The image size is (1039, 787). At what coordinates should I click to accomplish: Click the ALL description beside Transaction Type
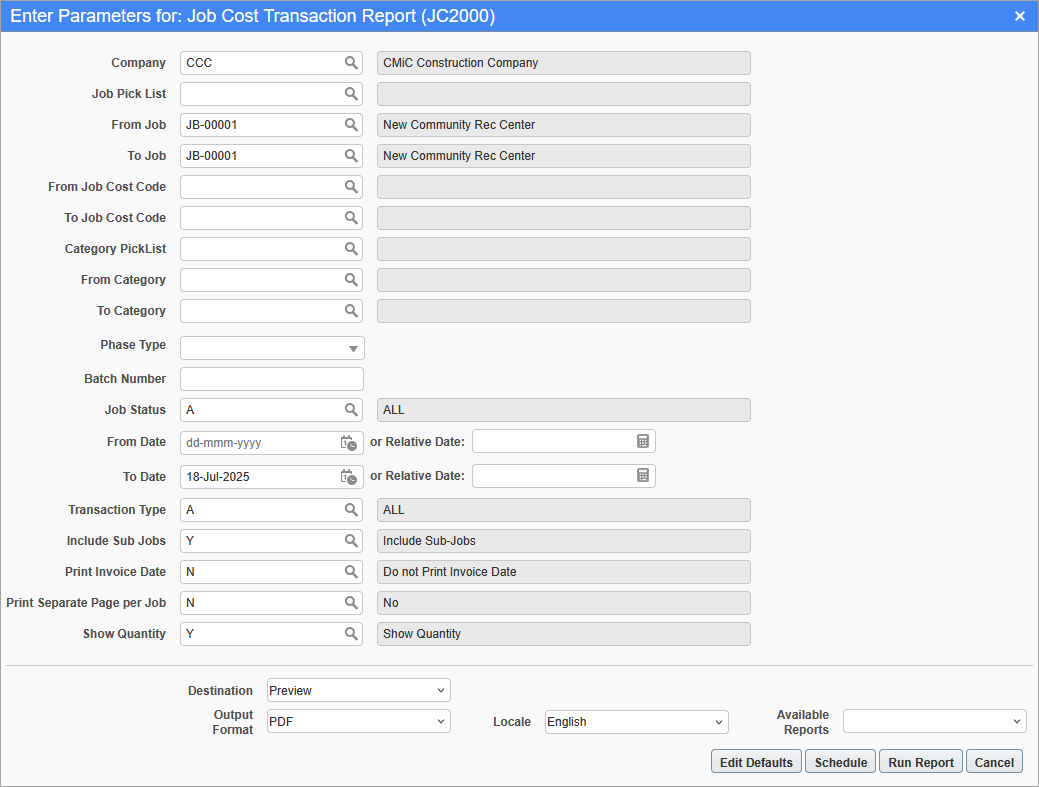[x=564, y=509]
